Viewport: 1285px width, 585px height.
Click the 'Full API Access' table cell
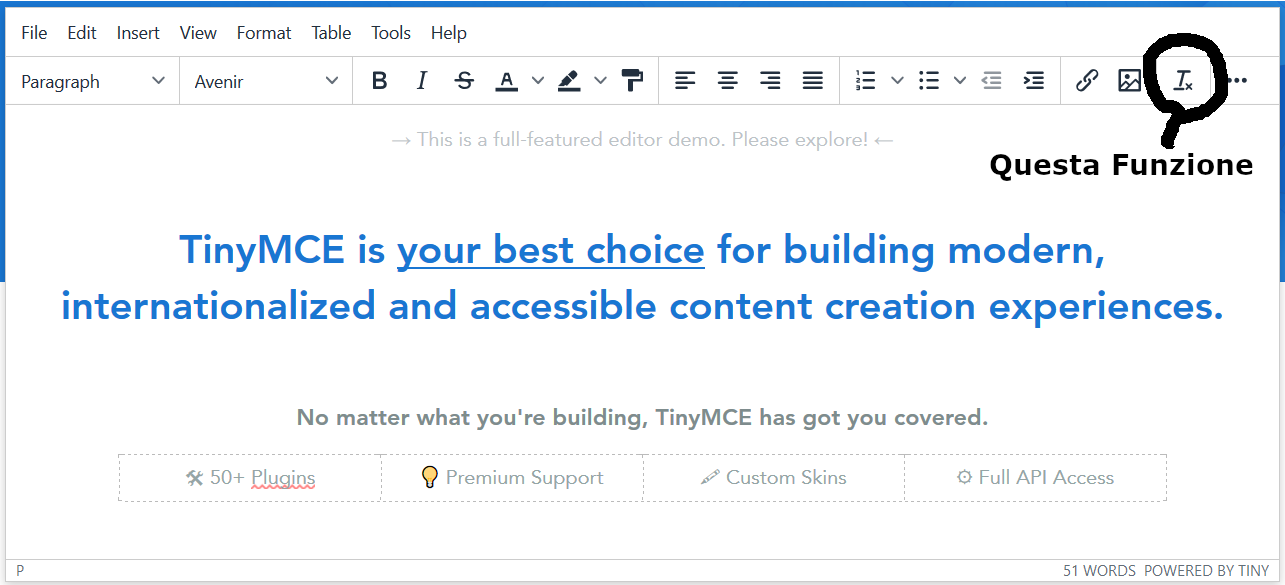tap(1035, 478)
